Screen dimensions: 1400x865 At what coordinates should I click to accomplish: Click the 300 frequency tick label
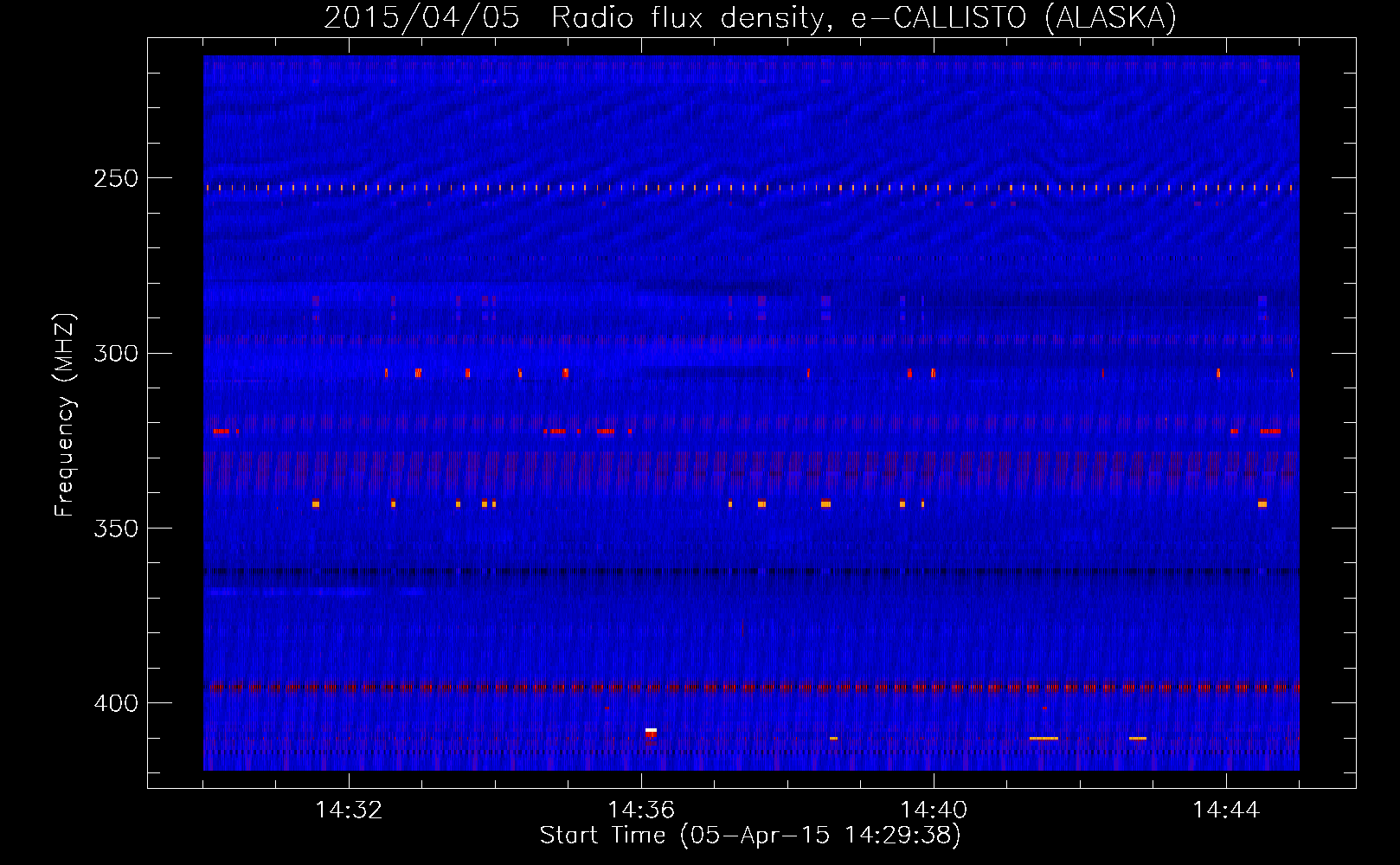[x=116, y=353]
